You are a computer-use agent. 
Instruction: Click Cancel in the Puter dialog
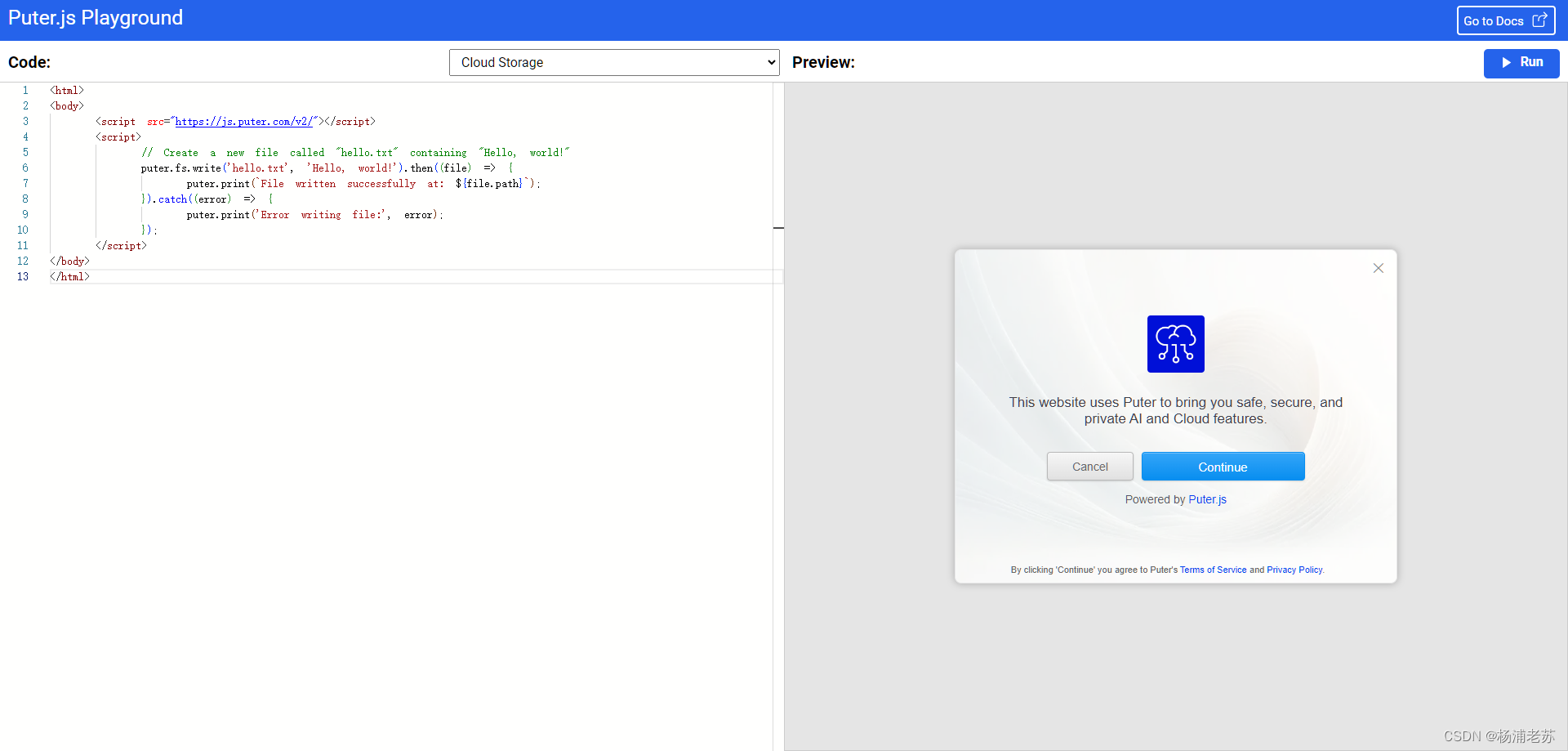1089,467
